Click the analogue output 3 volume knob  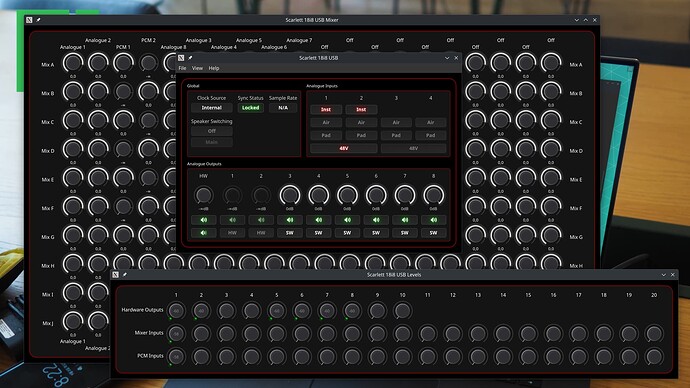tap(290, 195)
